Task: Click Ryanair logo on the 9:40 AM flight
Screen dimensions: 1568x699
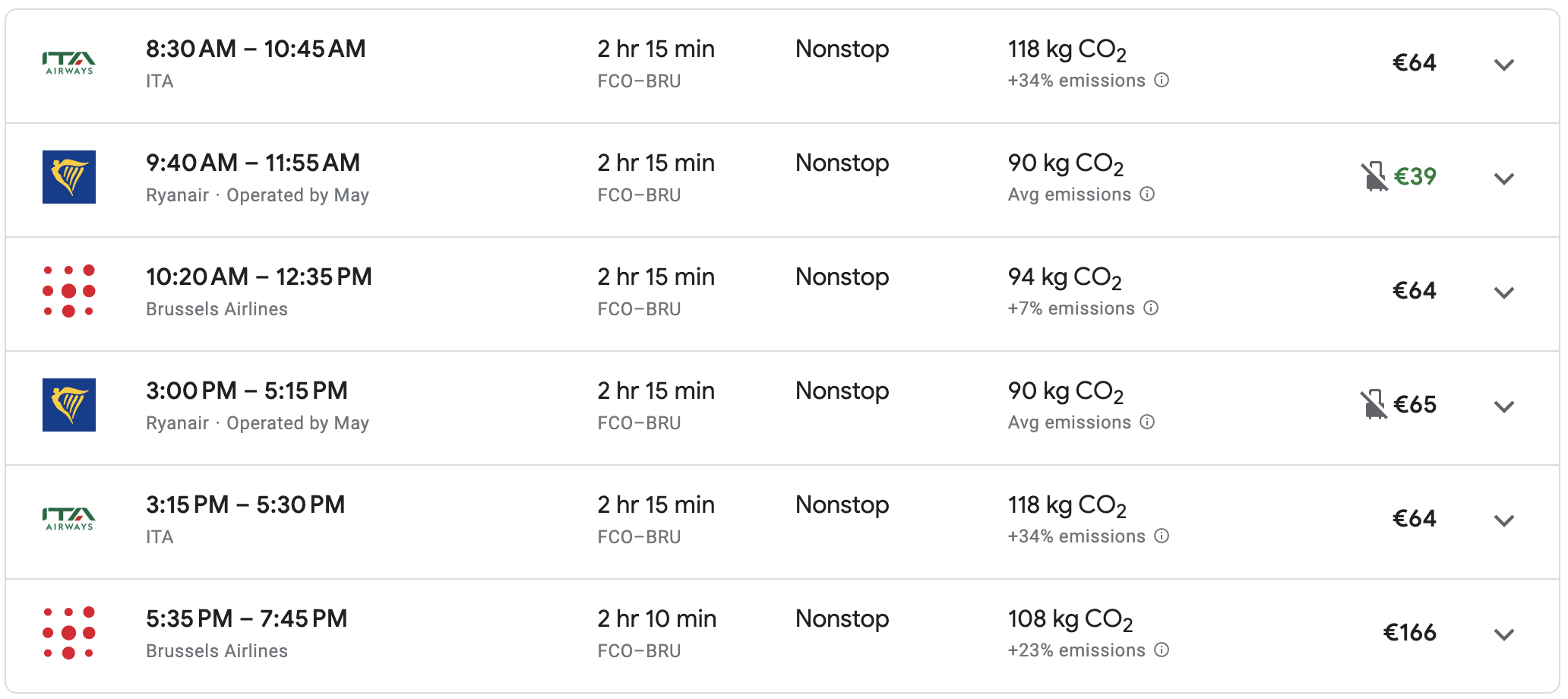Action: click(x=68, y=177)
